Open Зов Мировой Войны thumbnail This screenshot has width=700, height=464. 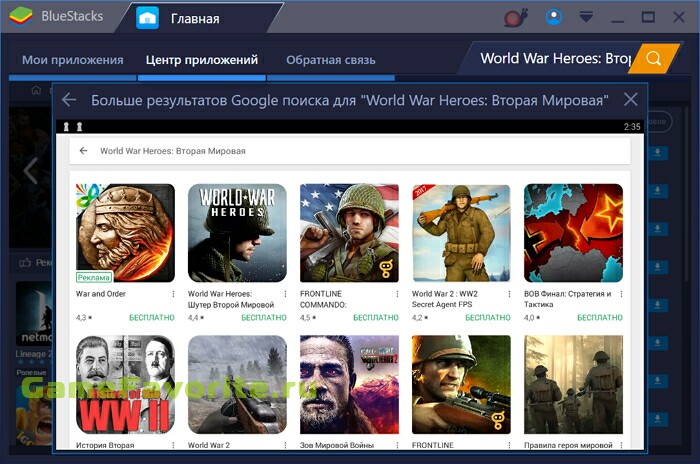[x=349, y=385]
